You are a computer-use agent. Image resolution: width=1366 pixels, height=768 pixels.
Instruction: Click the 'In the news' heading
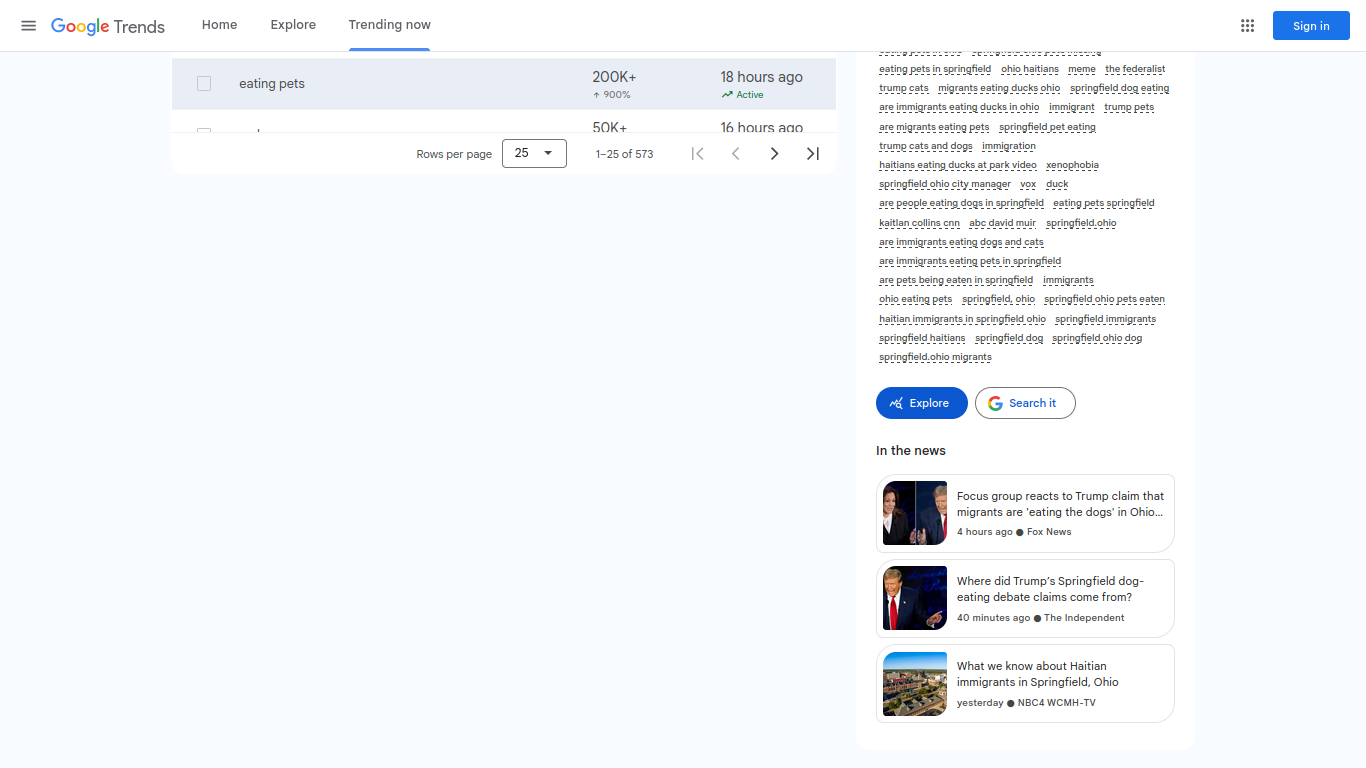tap(911, 451)
